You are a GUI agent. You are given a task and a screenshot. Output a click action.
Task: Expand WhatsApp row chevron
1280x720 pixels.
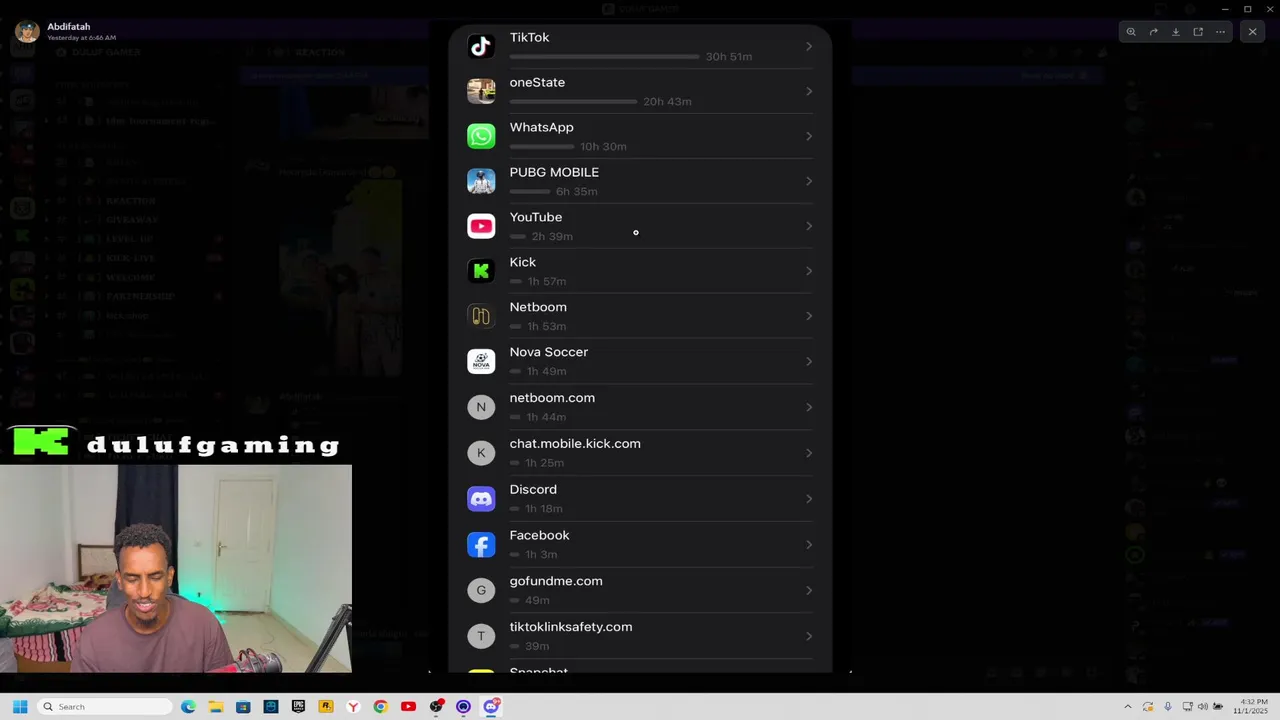(x=809, y=136)
